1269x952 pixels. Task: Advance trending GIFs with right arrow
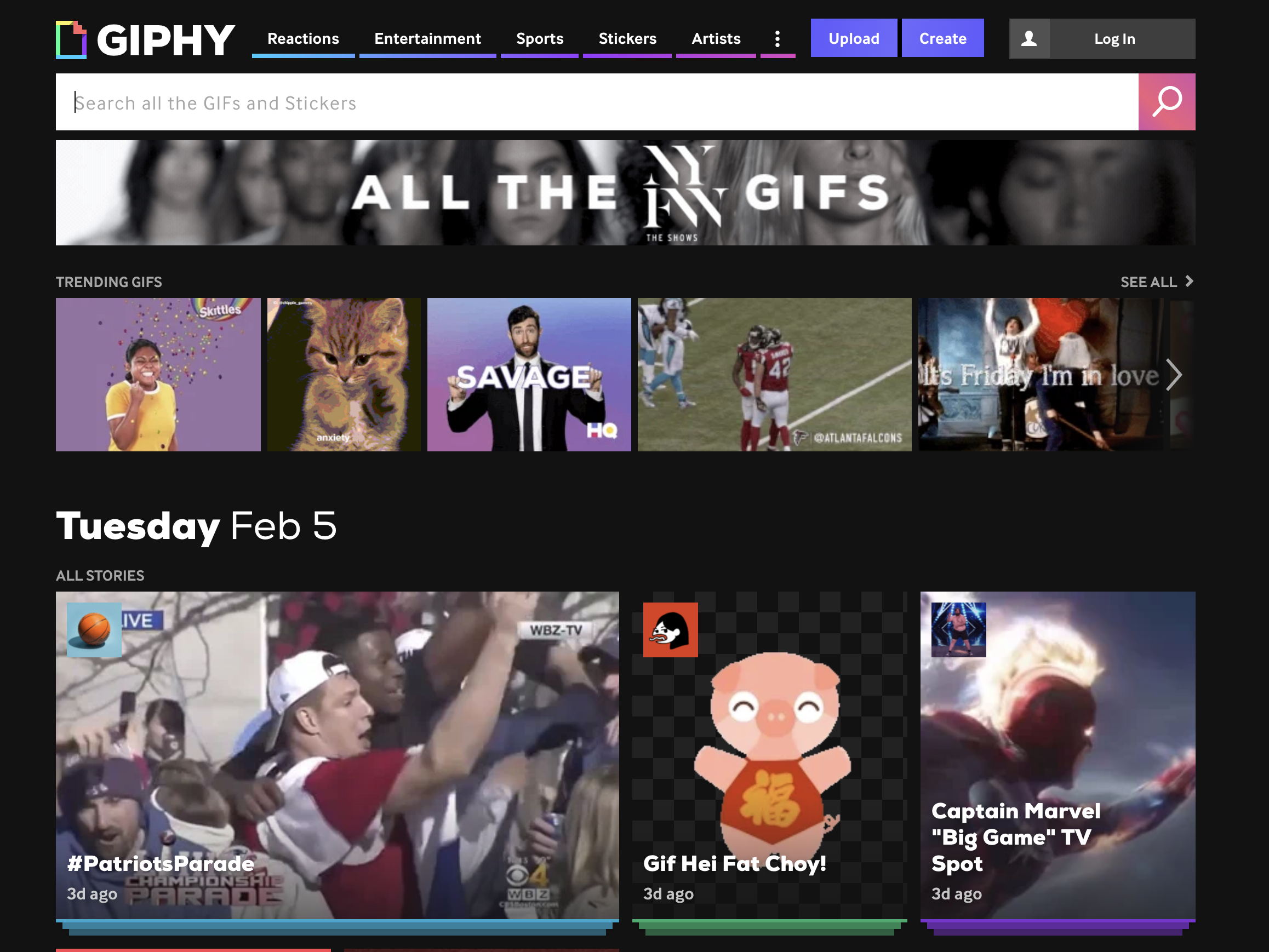1174,375
